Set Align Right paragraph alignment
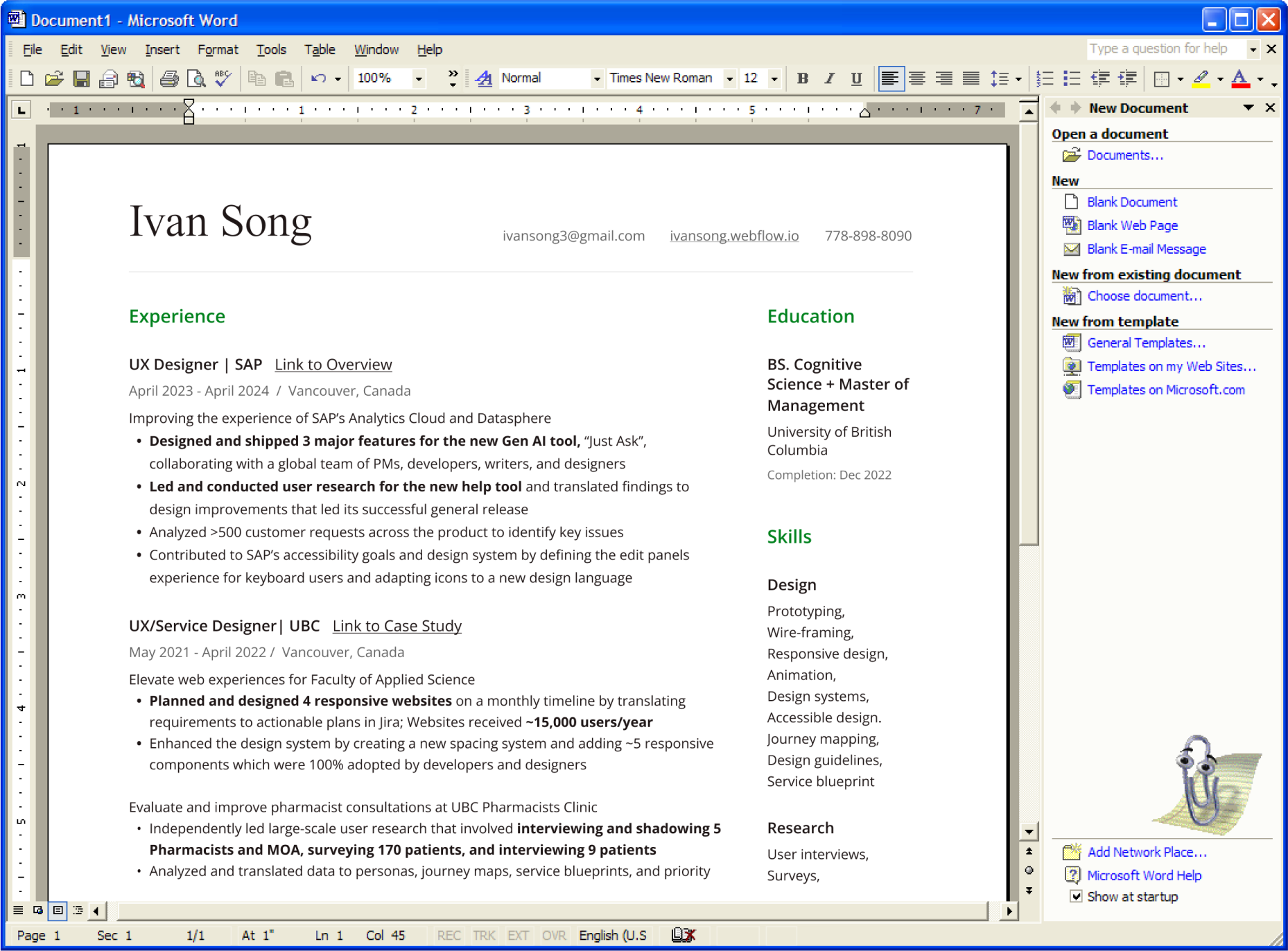Screen dimensions: 1288x951 (x=944, y=78)
